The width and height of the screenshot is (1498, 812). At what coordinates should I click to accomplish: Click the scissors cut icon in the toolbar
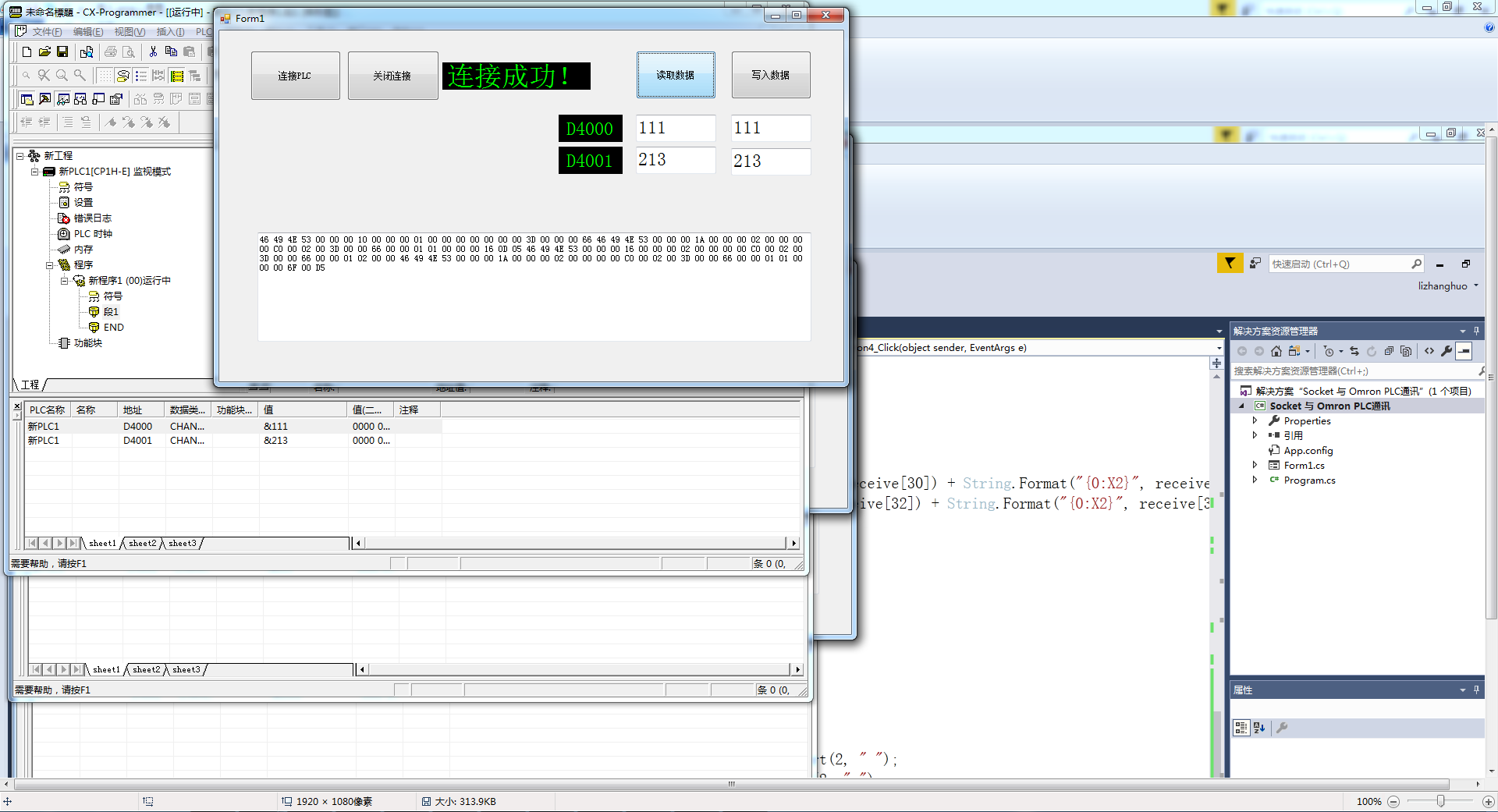click(x=153, y=51)
